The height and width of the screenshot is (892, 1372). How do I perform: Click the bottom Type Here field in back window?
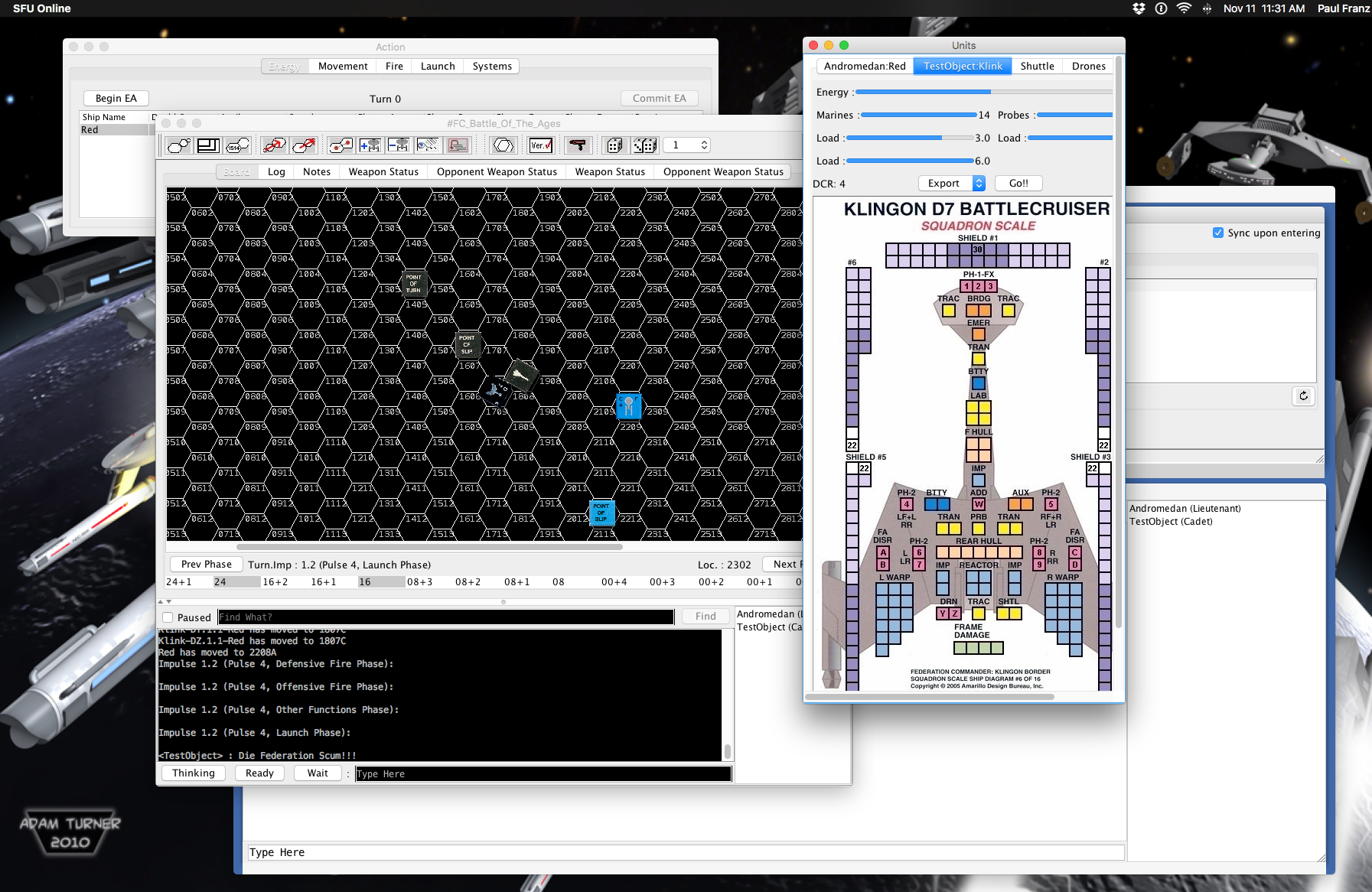click(x=686, y=852)
